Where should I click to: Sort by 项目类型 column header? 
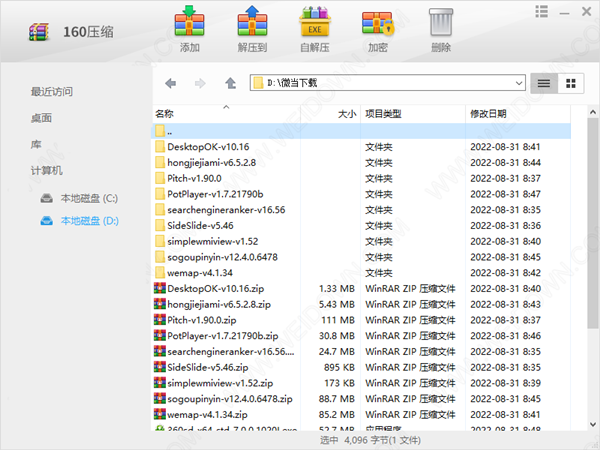click(x=413, y=114)
